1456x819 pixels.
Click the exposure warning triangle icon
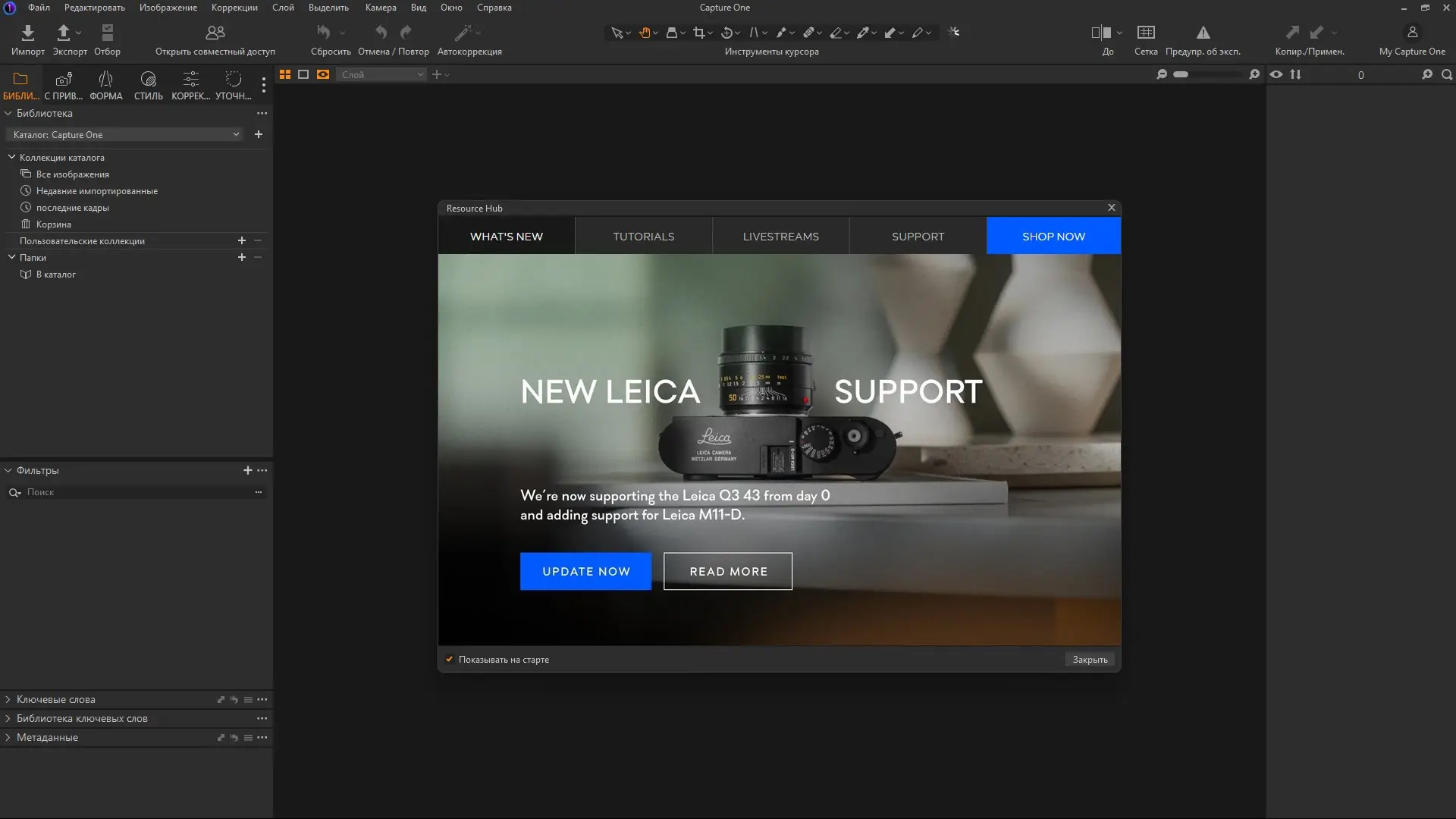point(1203,33)
